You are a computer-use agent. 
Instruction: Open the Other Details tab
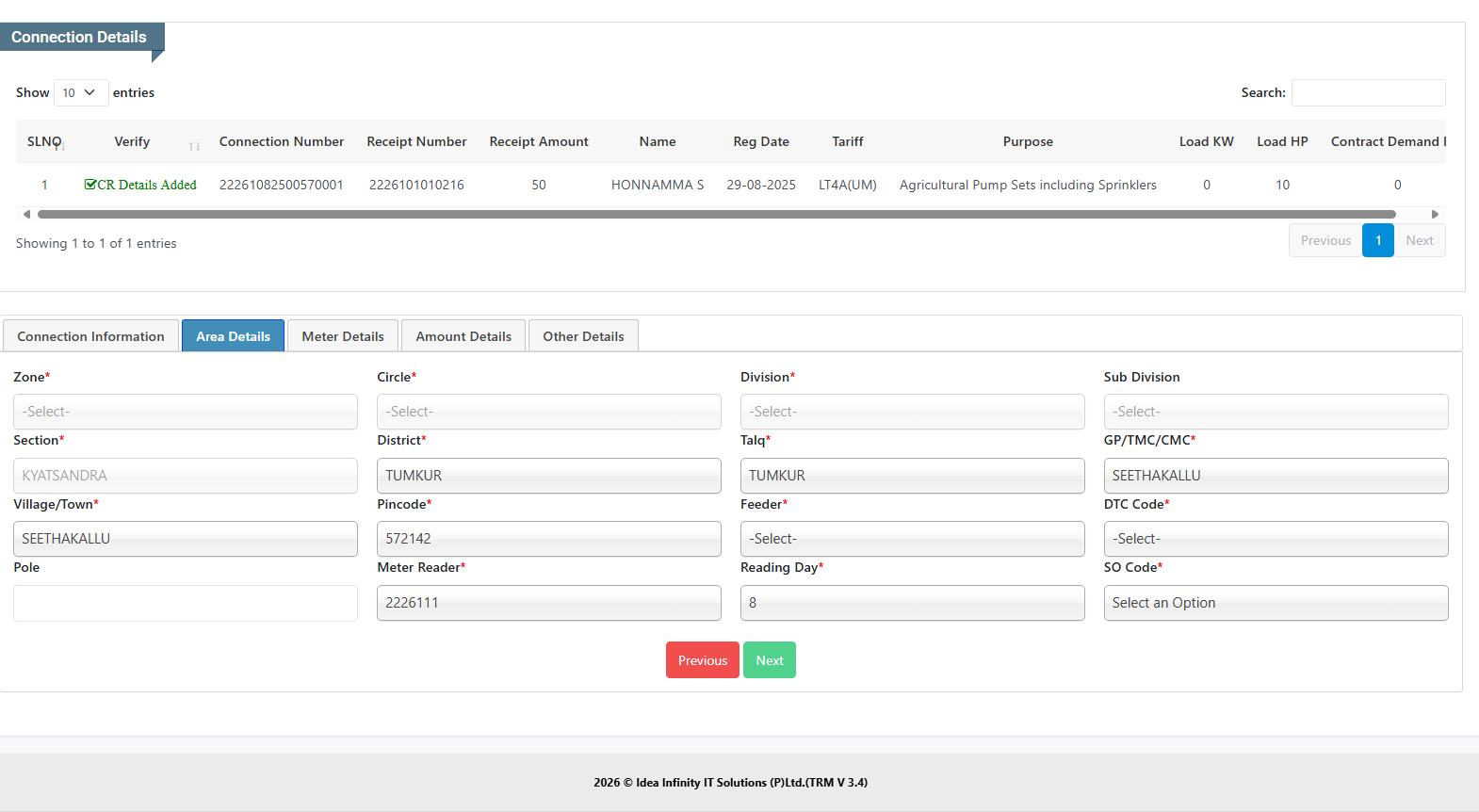tap(583, 336)
